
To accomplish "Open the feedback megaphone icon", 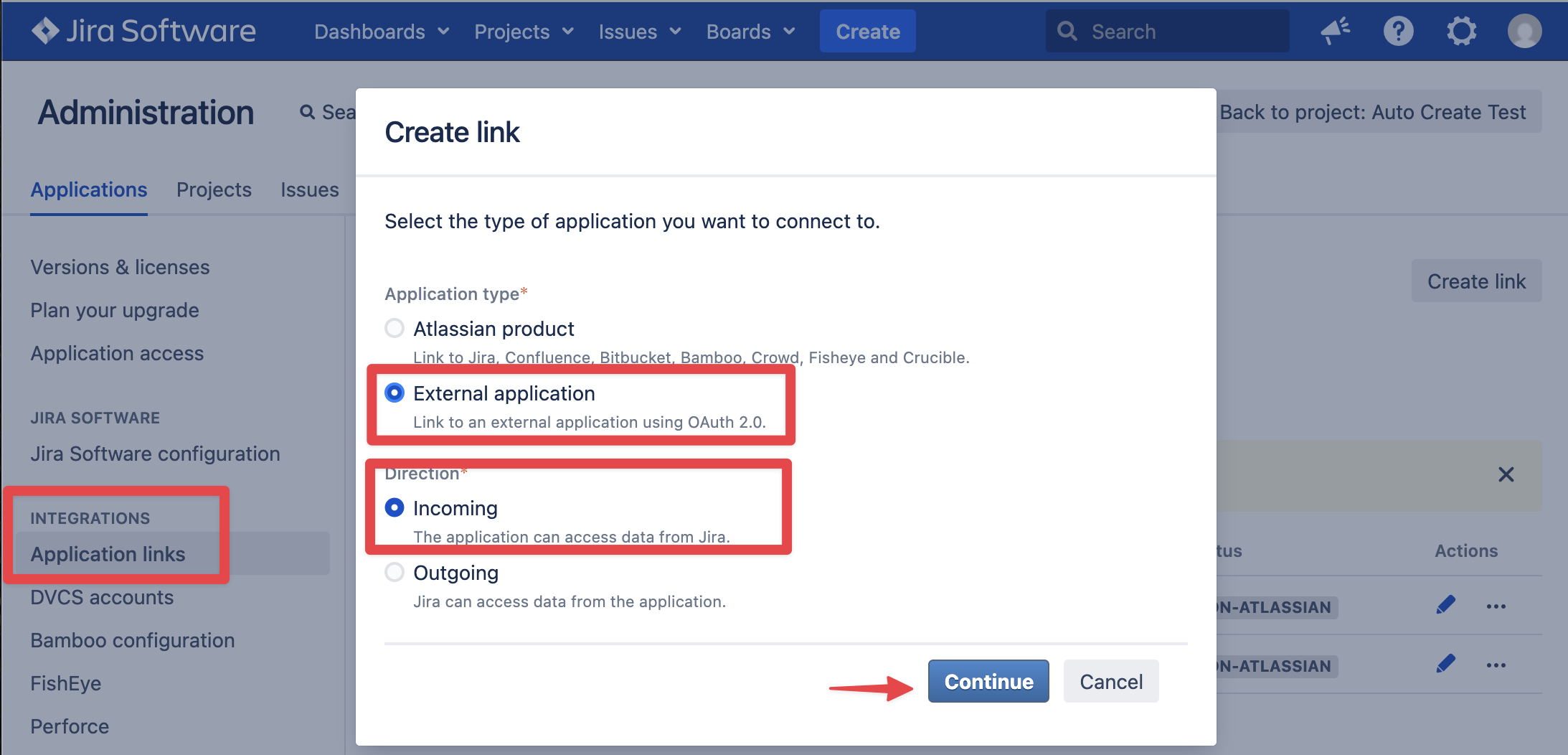I will click(x=1335, y=31).
